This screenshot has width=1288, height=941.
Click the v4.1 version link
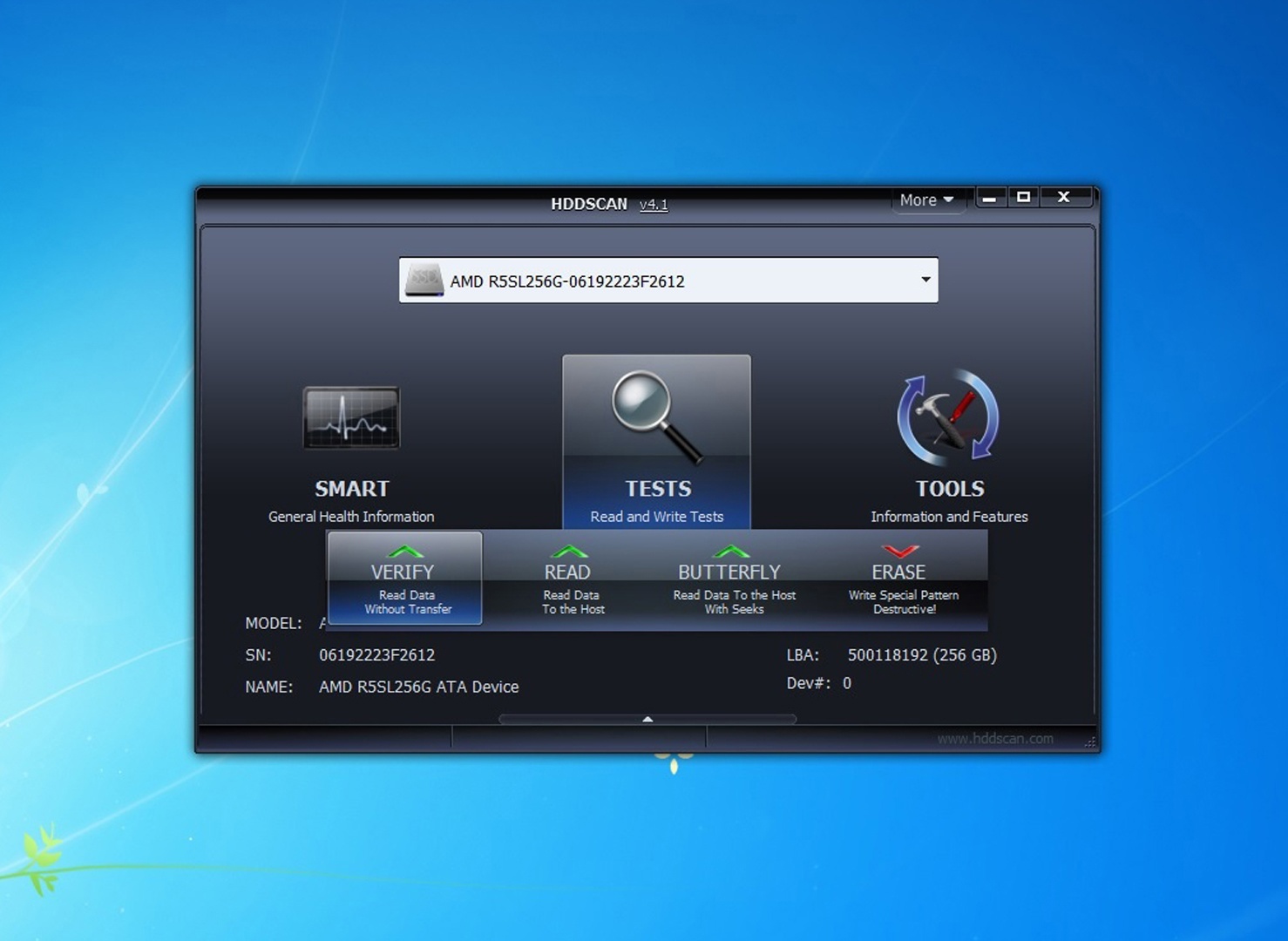[x=654, y=205]
